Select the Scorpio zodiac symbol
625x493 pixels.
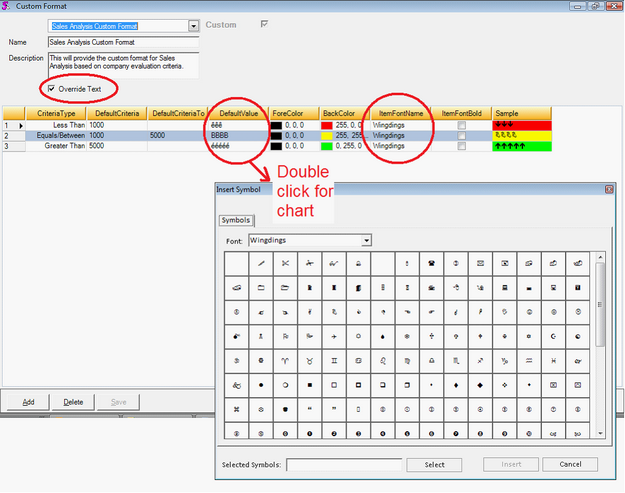456,361
